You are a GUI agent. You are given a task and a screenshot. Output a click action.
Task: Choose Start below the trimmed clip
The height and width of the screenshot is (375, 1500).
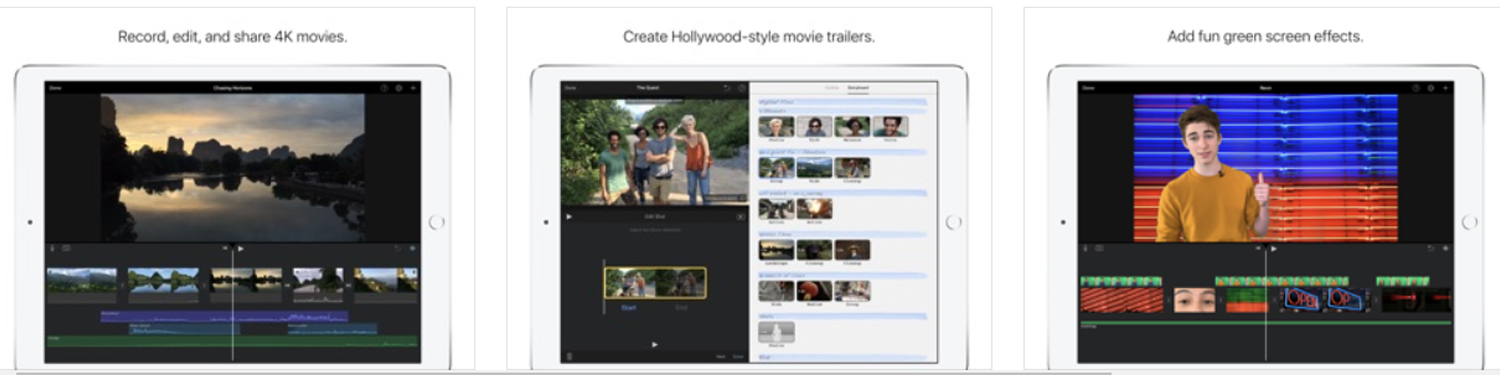click(x=629, y=308)
